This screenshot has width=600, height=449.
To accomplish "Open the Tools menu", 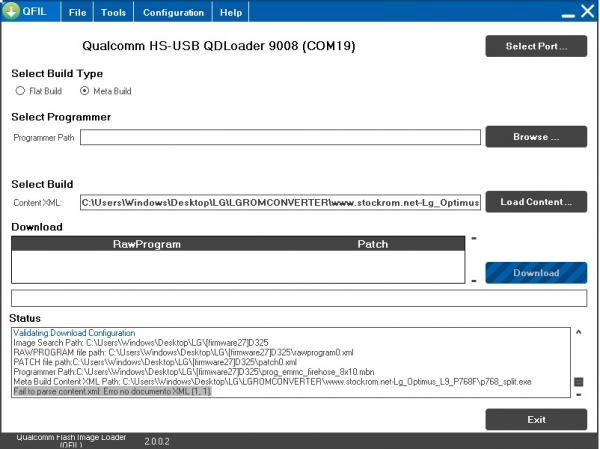I will (x=113, y=12).
